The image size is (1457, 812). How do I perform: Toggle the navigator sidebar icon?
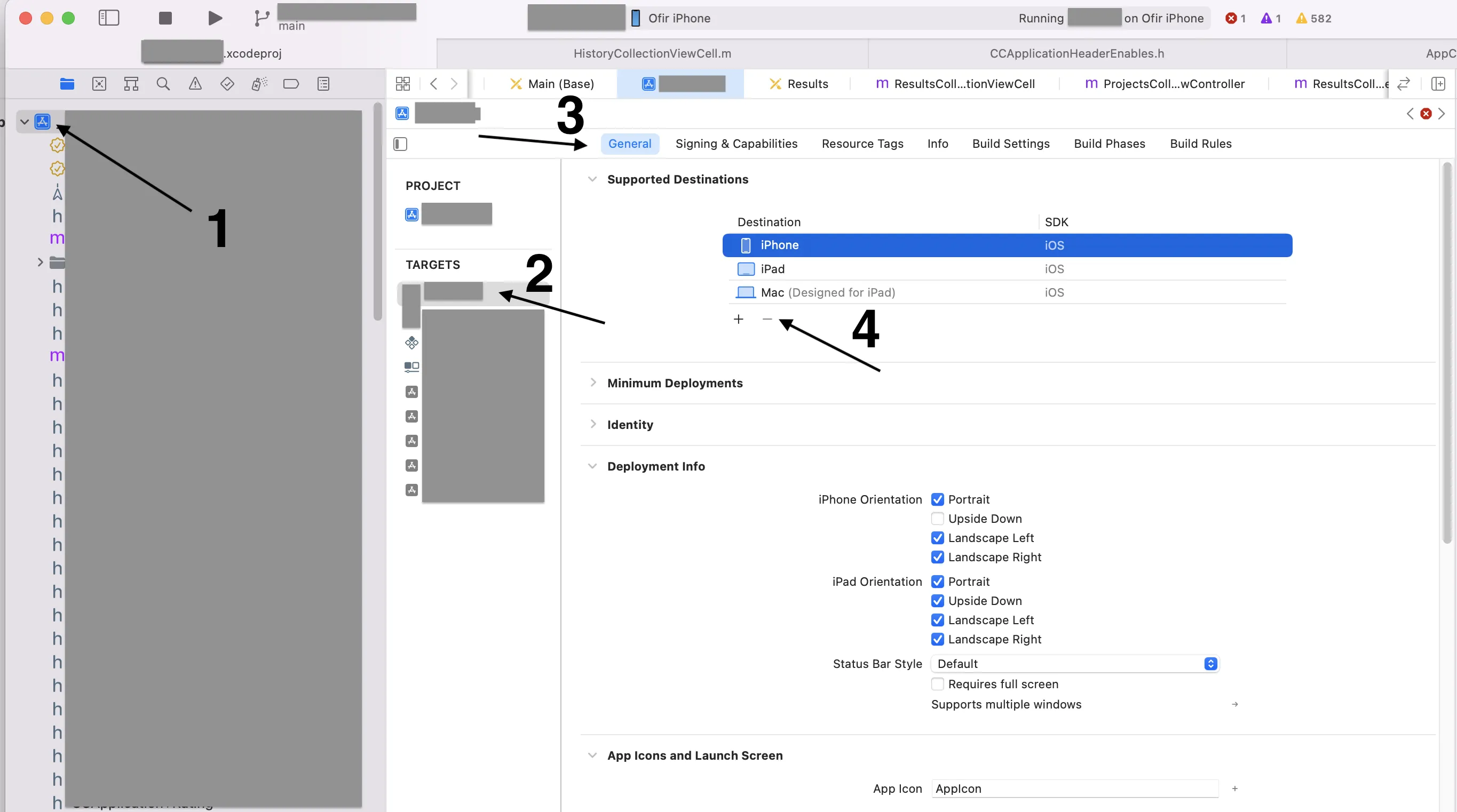(x=108, y=18)
